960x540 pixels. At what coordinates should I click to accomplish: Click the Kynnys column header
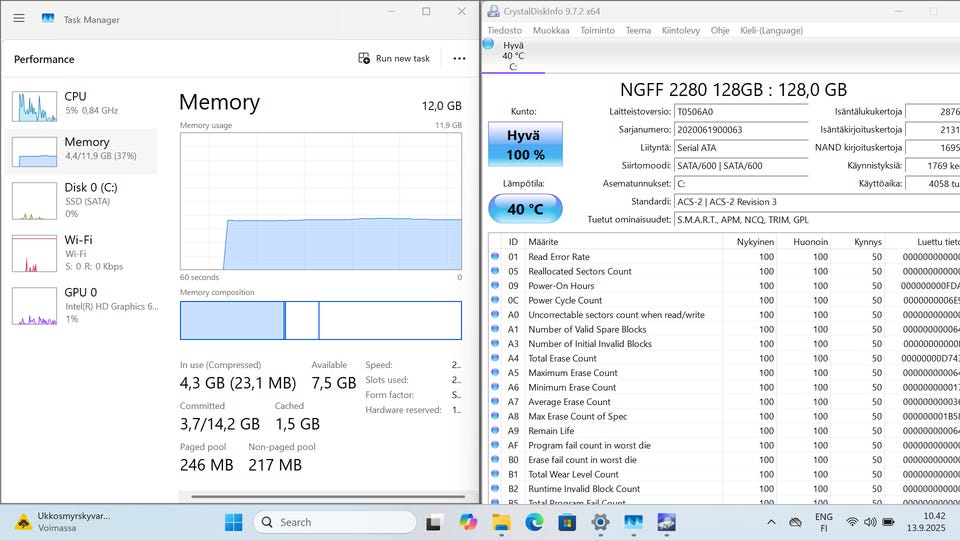coord(858,241)
